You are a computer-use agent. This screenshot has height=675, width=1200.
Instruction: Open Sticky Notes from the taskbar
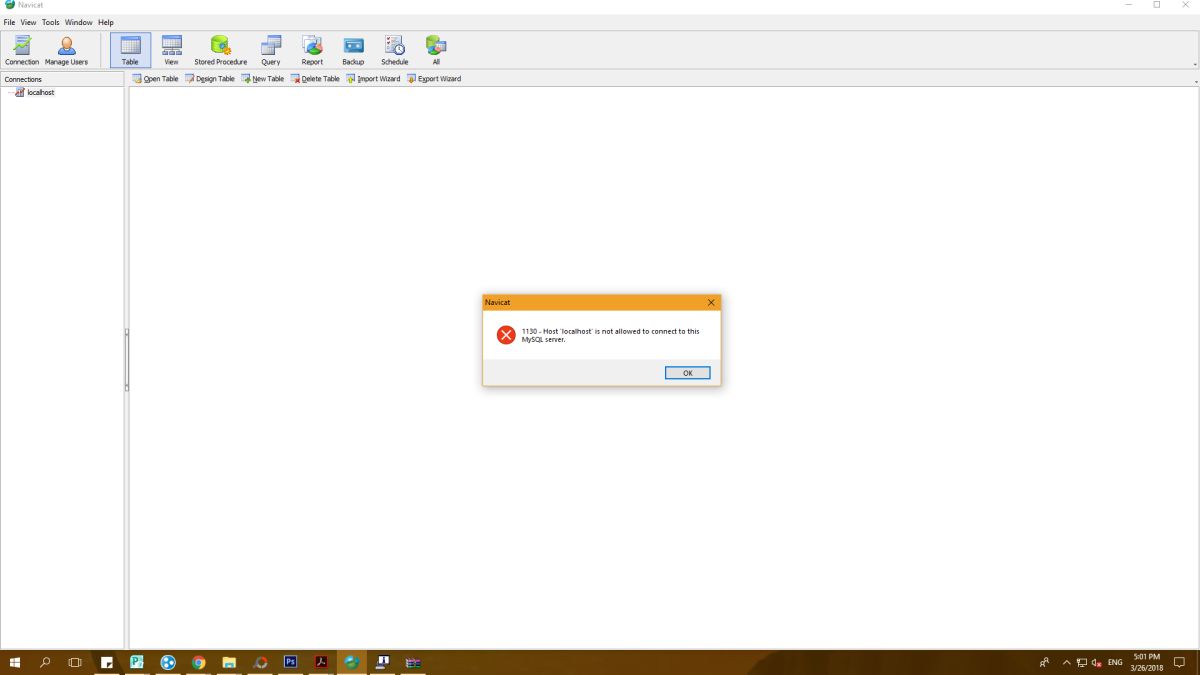tap(107, 662)
